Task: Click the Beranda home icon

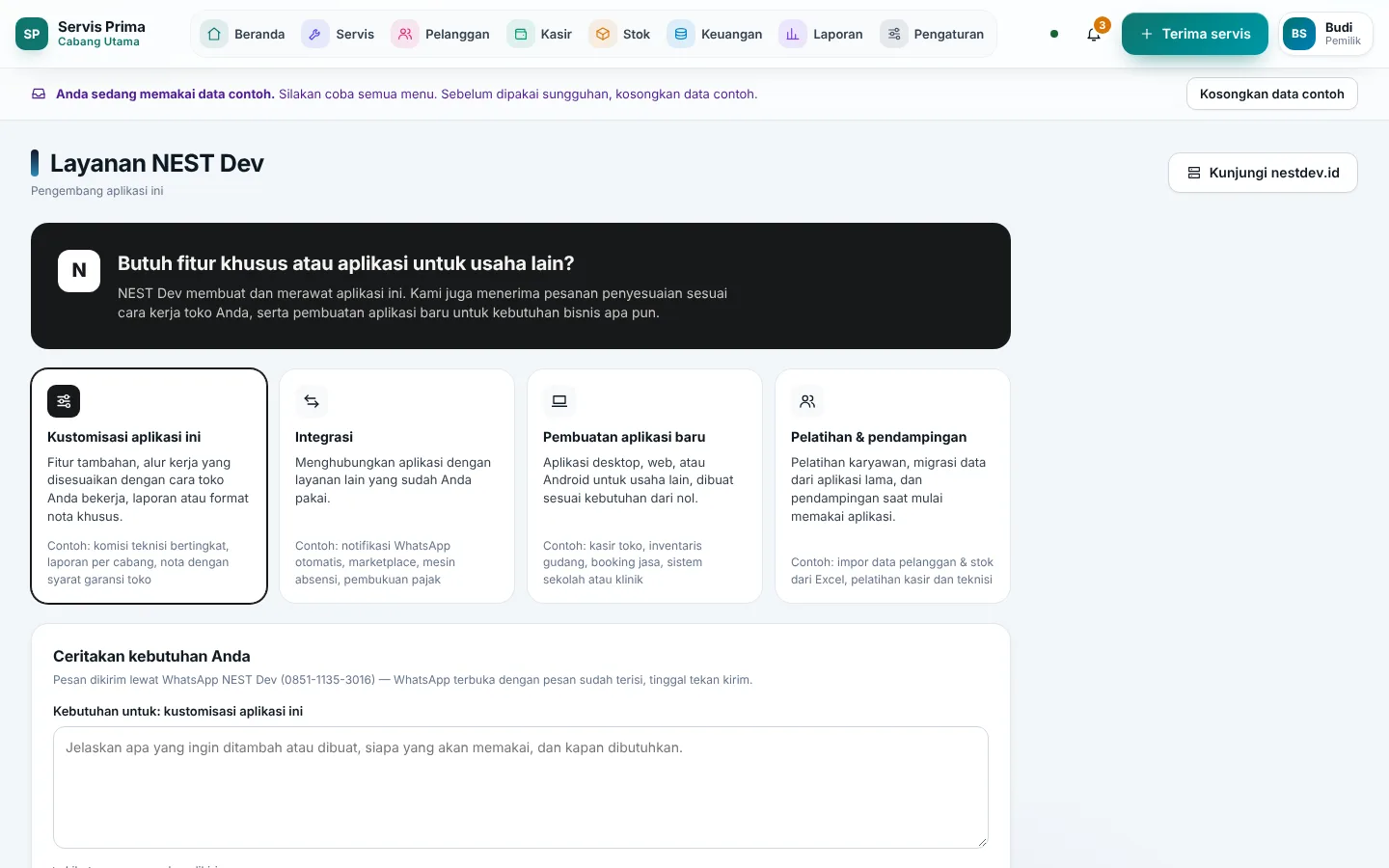Action: tap(214, 34)
